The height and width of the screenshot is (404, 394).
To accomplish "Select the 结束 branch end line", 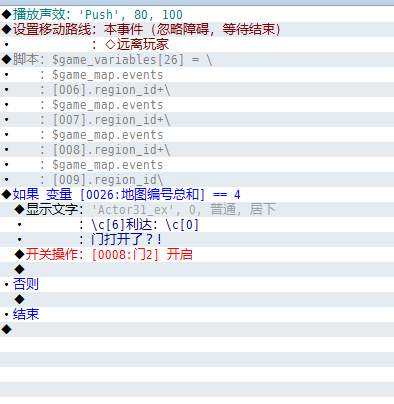I will click(x=197, y=314).
